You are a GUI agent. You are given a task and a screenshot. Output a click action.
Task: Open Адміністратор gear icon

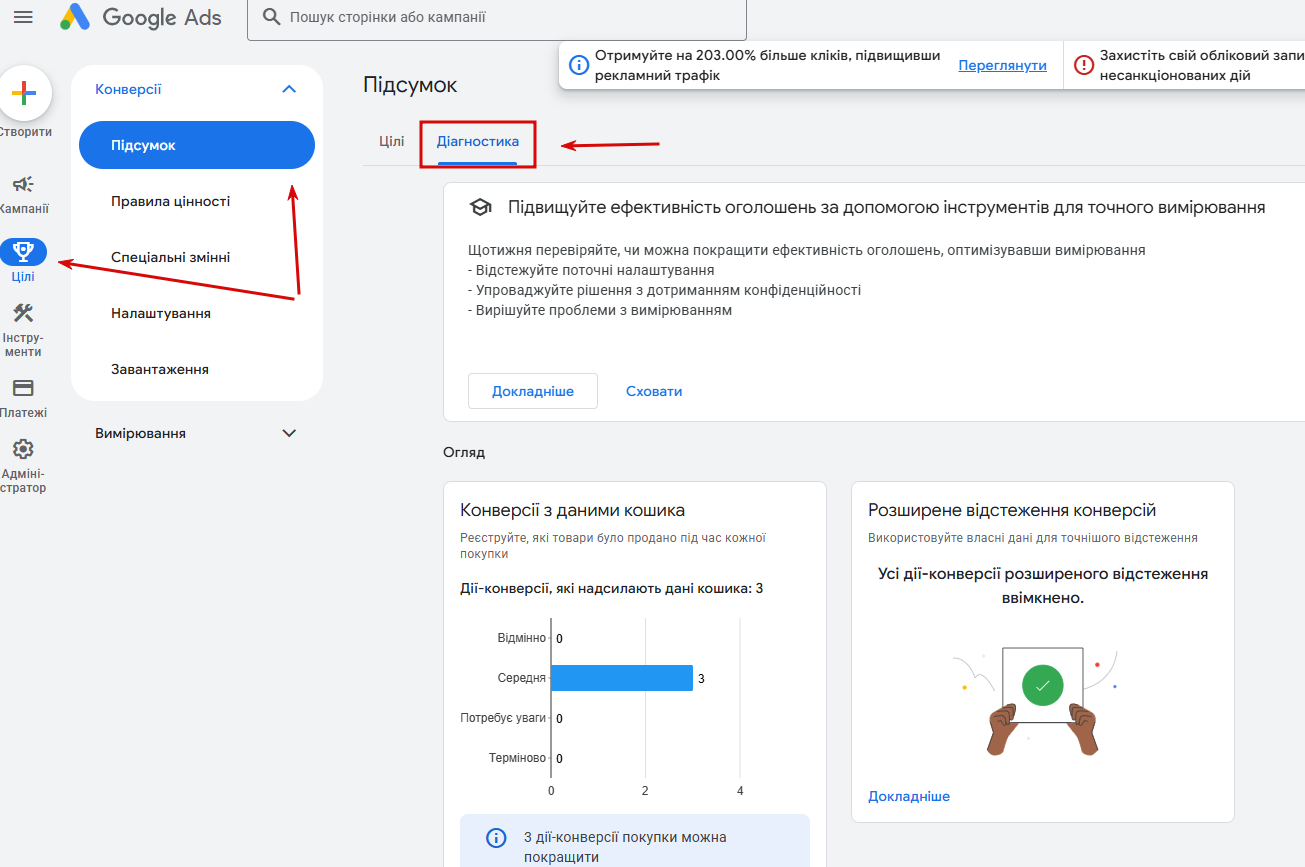23,449
